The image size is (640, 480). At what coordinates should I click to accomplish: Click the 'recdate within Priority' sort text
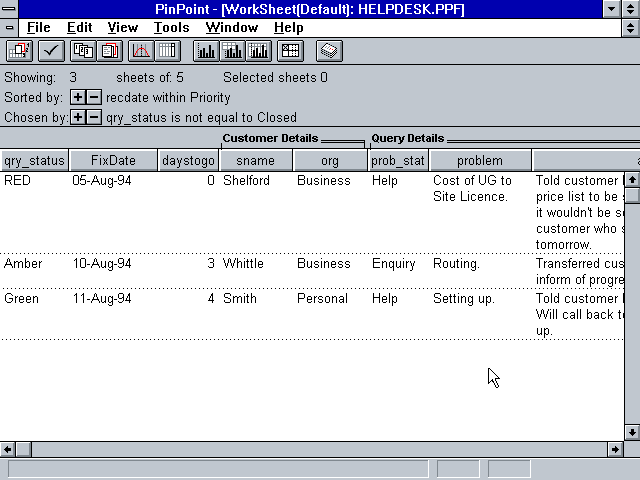click(168, 98)
